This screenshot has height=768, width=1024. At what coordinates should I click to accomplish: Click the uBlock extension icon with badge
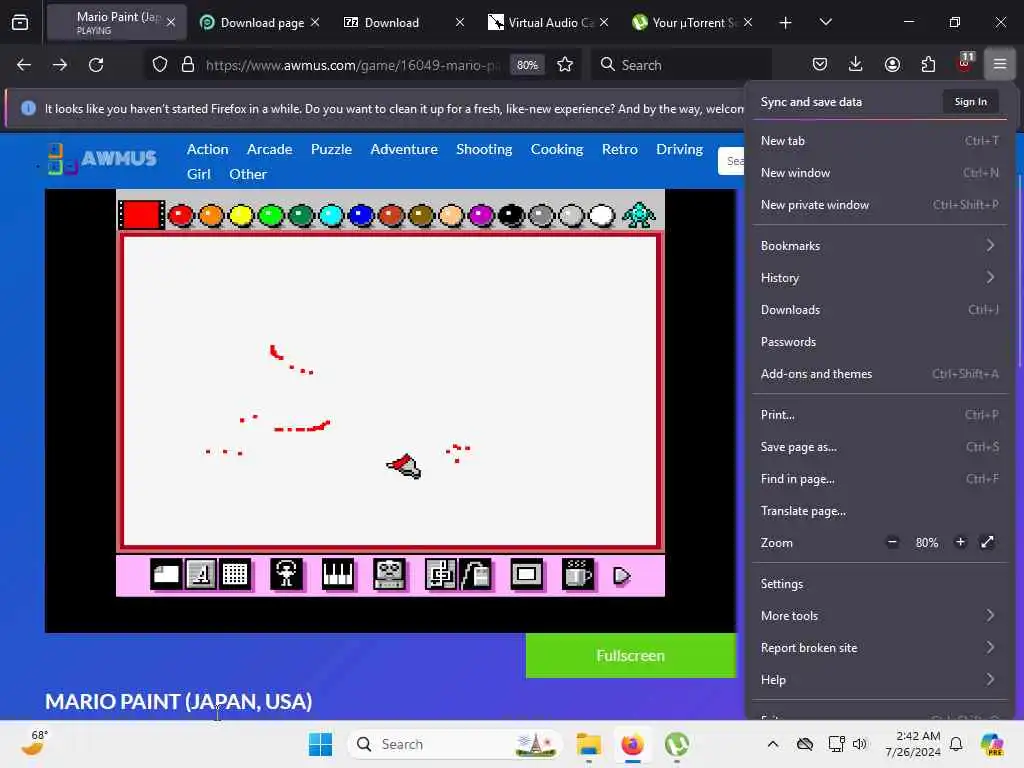(965, 64)
